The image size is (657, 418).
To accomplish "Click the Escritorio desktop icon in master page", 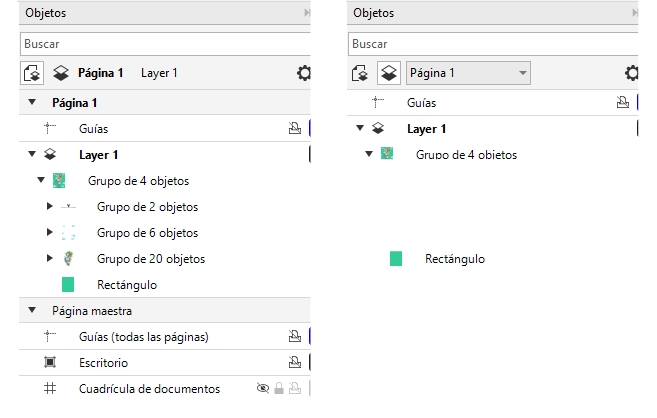I will 50,362.
